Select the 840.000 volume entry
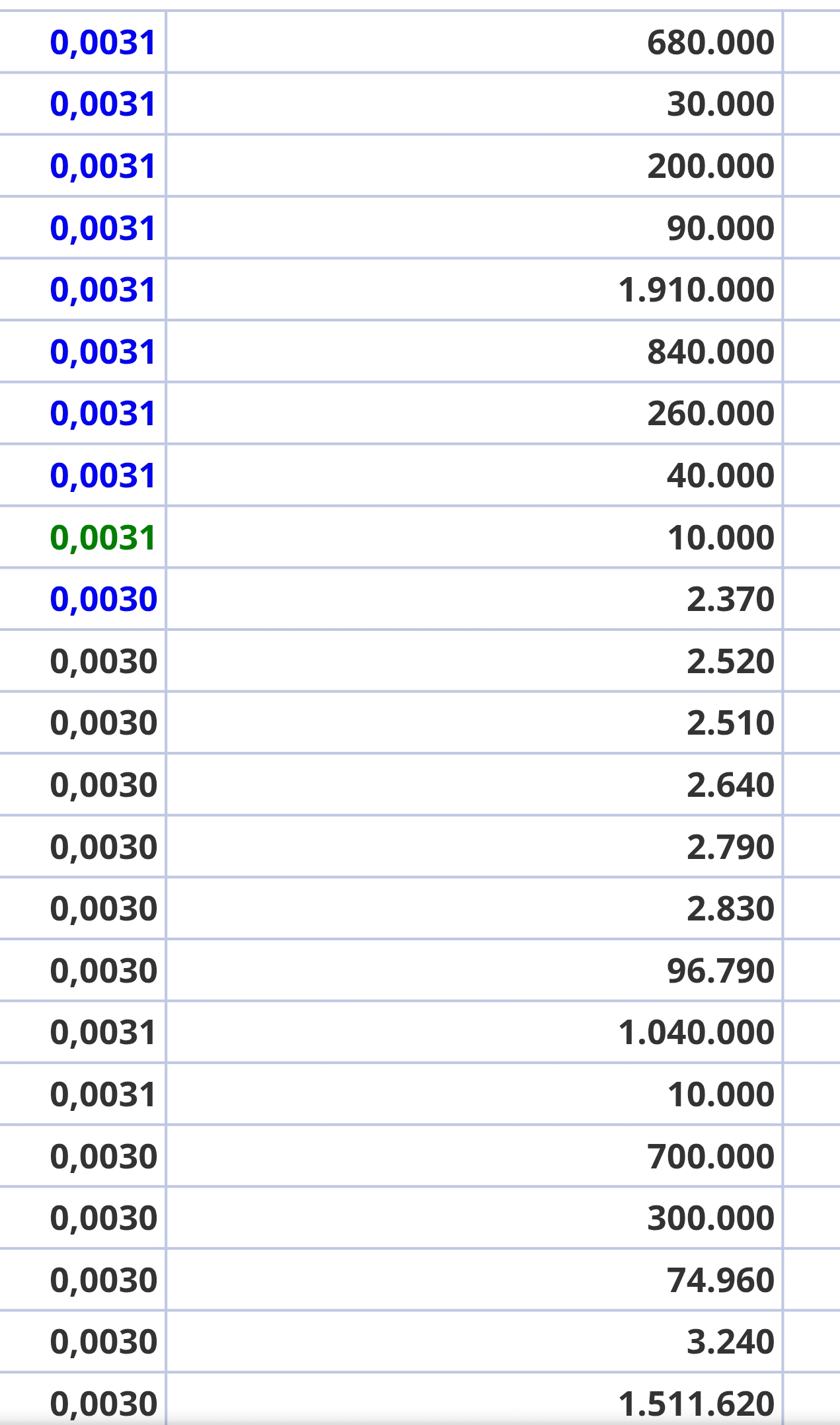Viewport: 840px width, 1425px height. coord(710,352)
